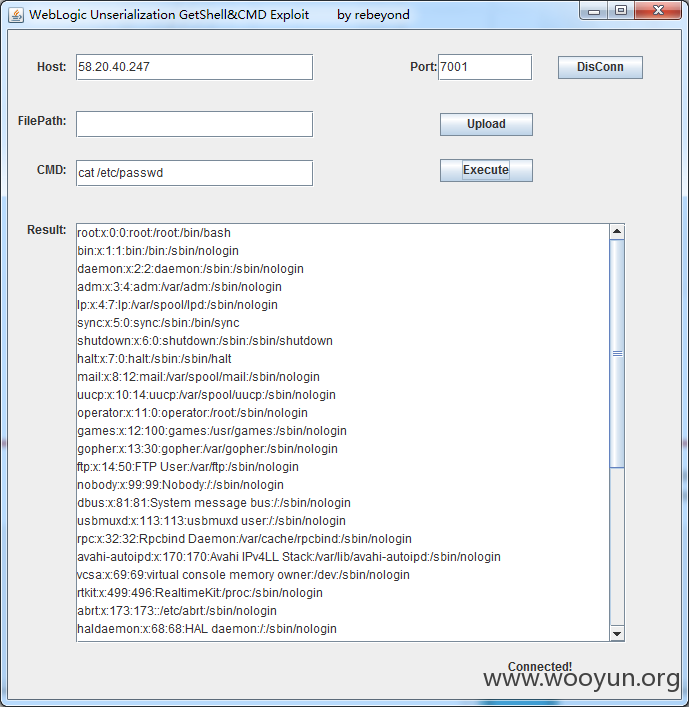Viewport: 689px width, 707px height.
Task: Click the window title text
Action: (219, 15)
